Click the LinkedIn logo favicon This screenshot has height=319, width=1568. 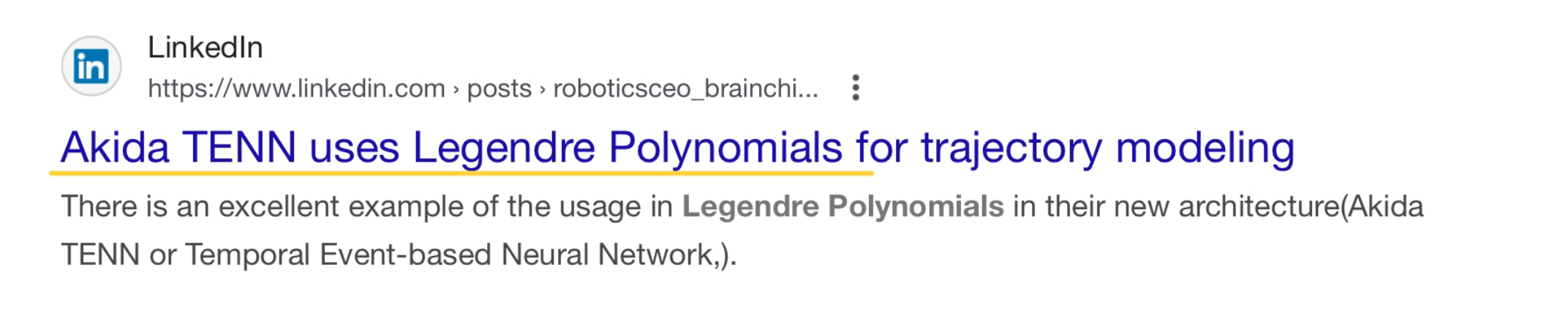pos(91,67)
